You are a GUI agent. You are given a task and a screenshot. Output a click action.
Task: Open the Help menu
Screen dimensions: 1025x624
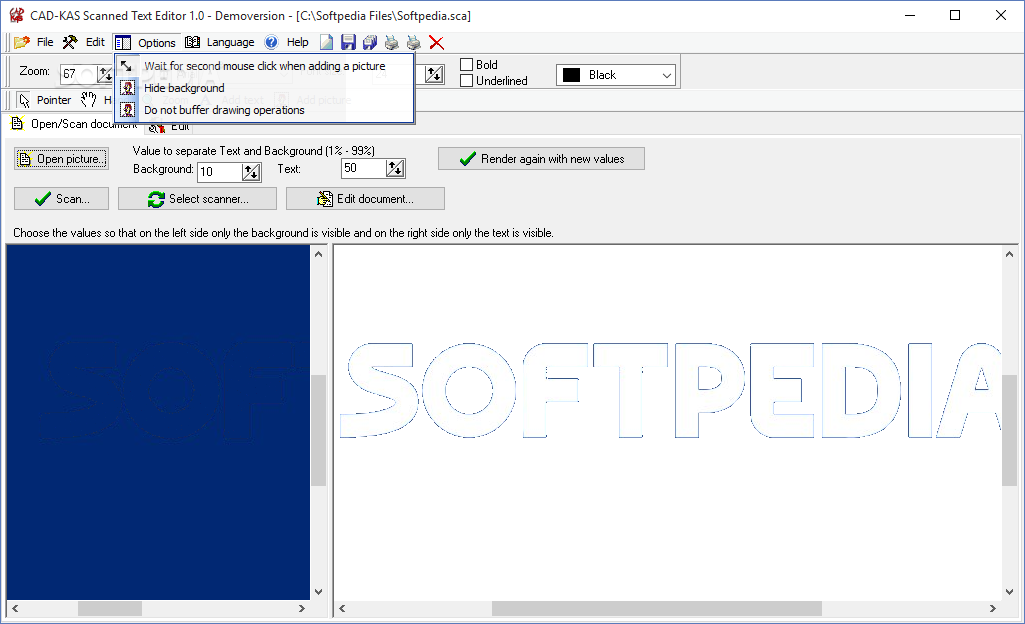pyautogui.click(x=287, y=42)
